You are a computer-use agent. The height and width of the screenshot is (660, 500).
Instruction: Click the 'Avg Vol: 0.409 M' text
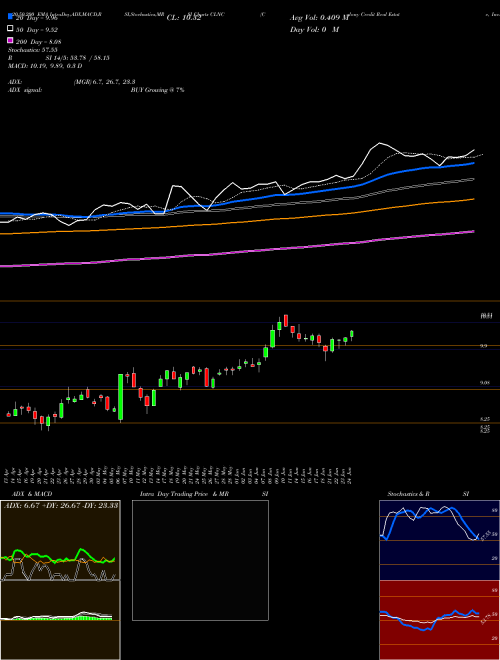coord(319,18)
